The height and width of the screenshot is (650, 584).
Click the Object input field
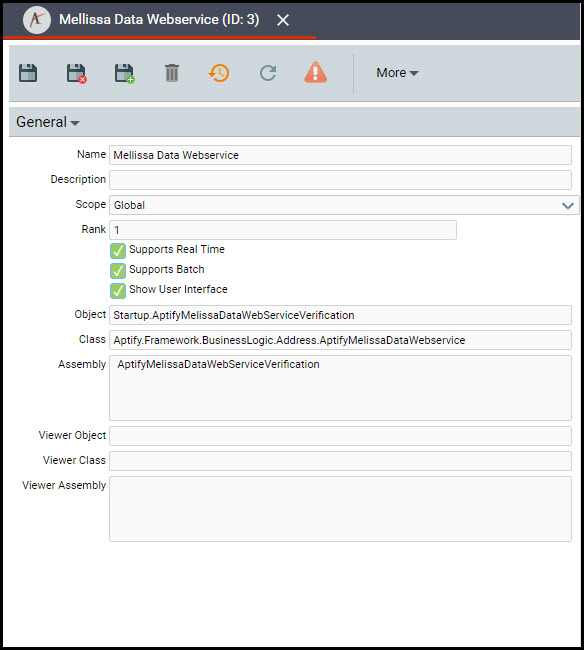coord(340,315)
